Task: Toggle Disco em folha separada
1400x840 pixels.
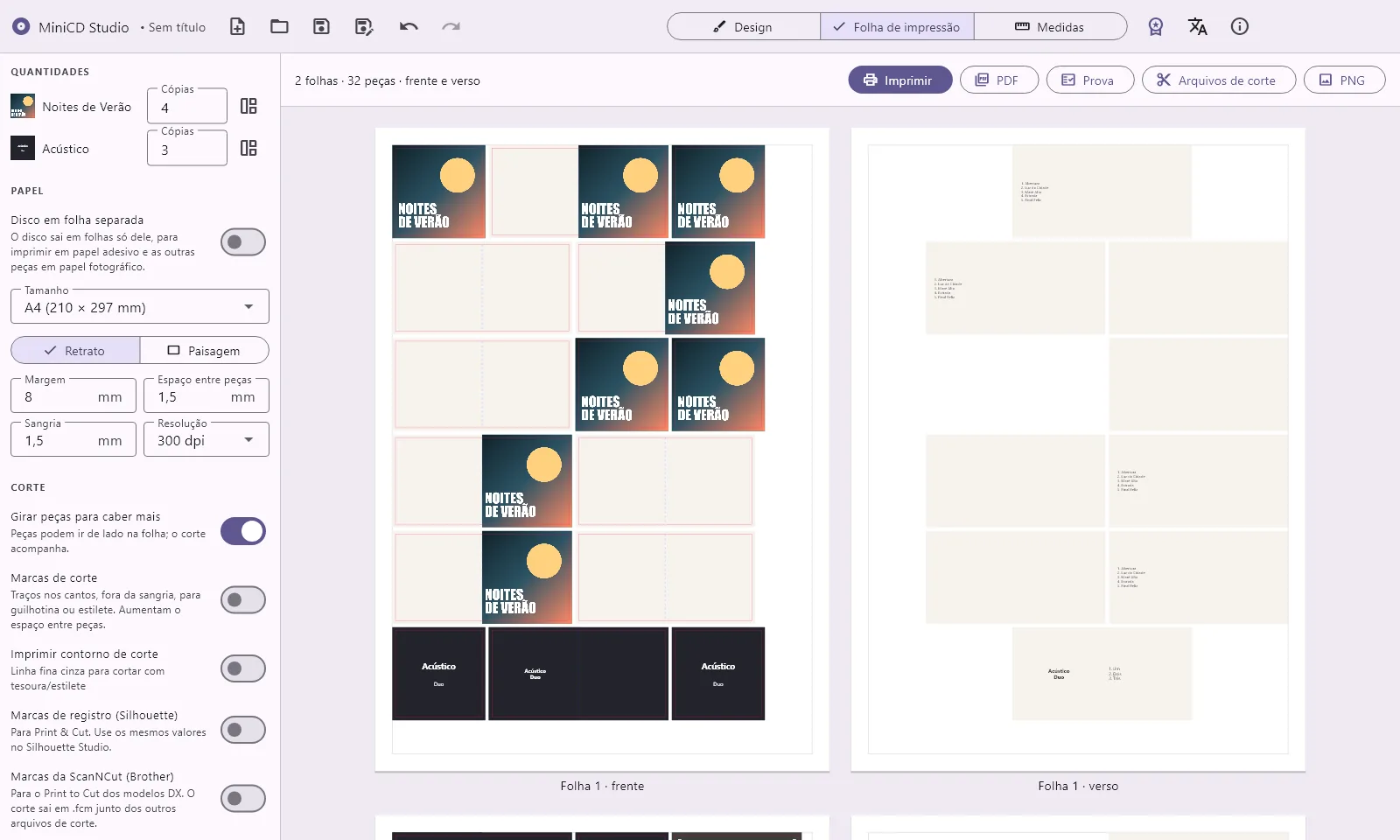Action: (243, 242)
